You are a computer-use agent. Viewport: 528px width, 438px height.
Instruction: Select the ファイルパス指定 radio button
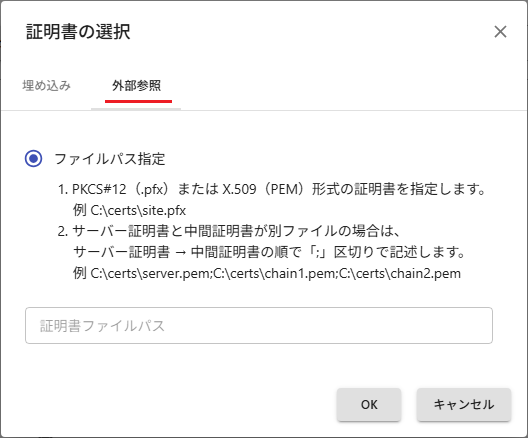tap(33, 159)
